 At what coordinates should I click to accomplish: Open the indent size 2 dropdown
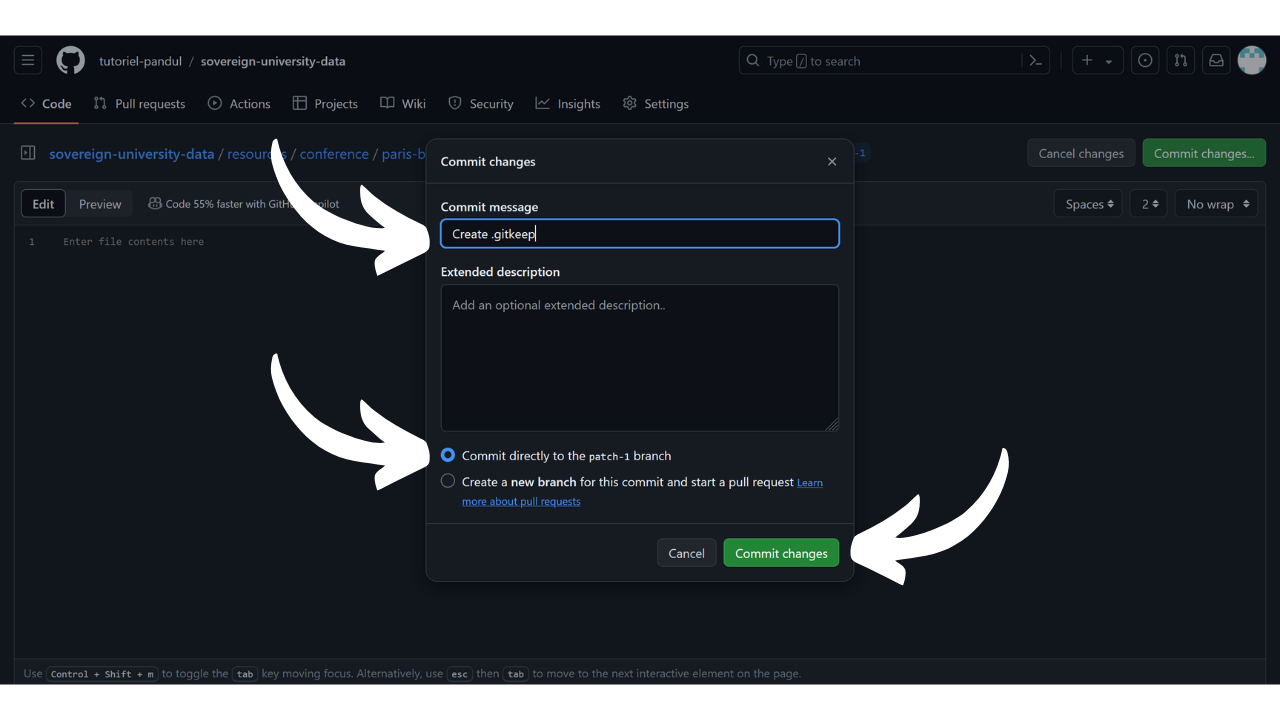[1150, 204]
